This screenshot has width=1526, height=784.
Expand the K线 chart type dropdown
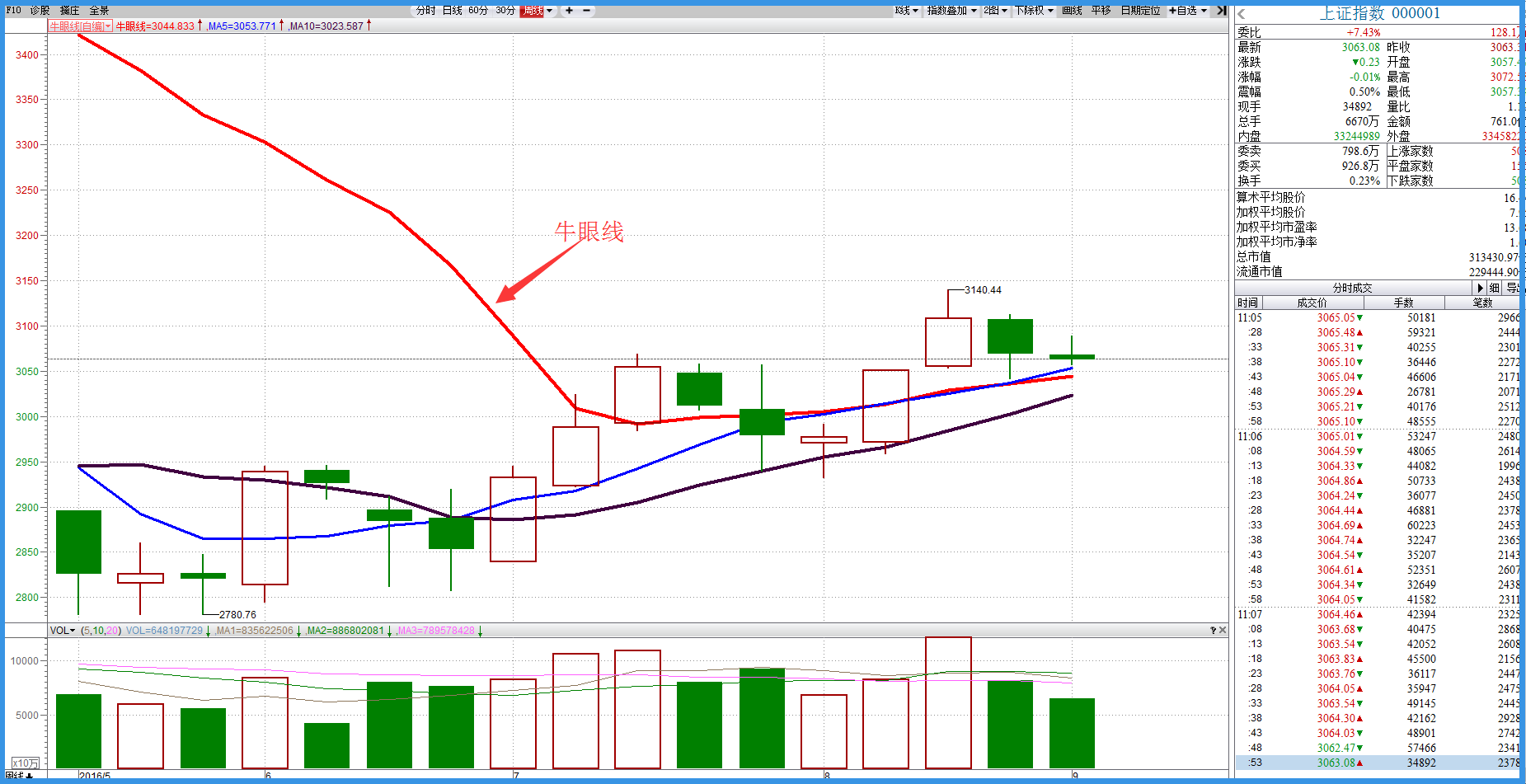906,11
